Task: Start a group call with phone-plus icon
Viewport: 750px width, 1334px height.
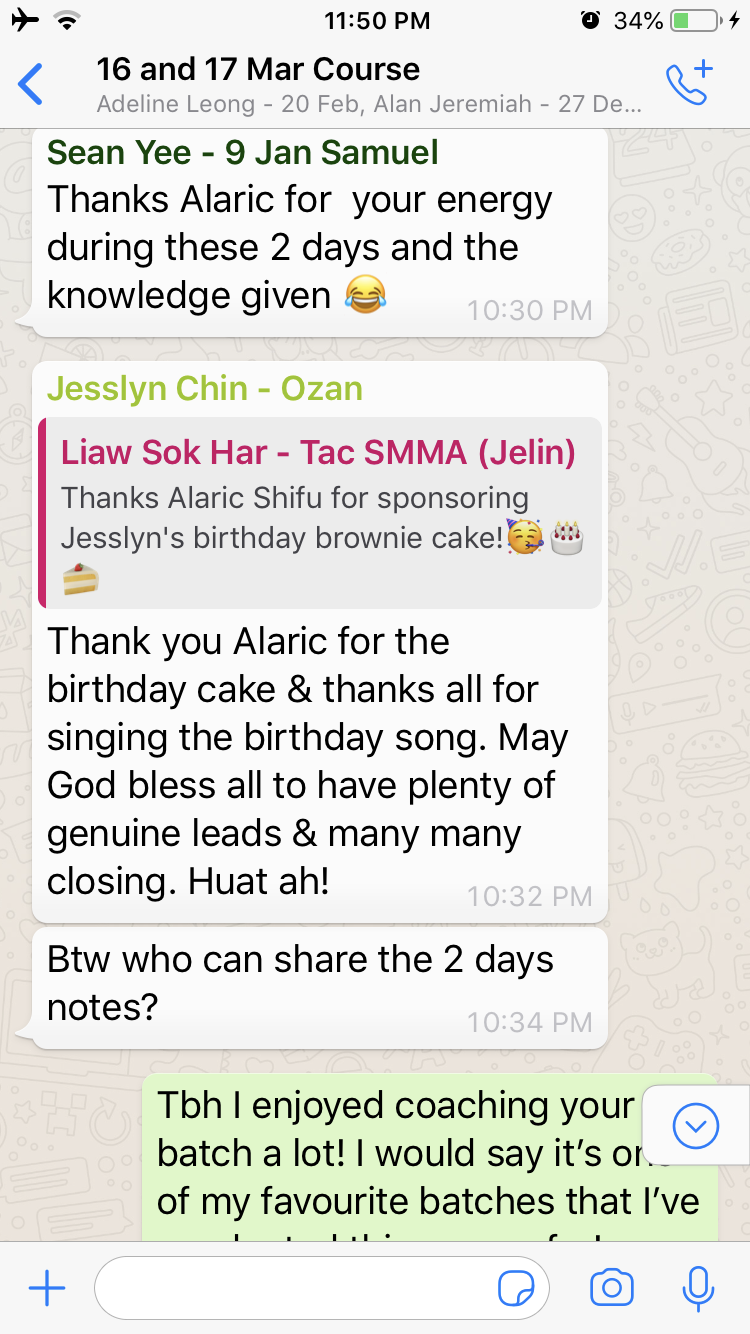Action: pyautogui.click(x=689, y=83)
